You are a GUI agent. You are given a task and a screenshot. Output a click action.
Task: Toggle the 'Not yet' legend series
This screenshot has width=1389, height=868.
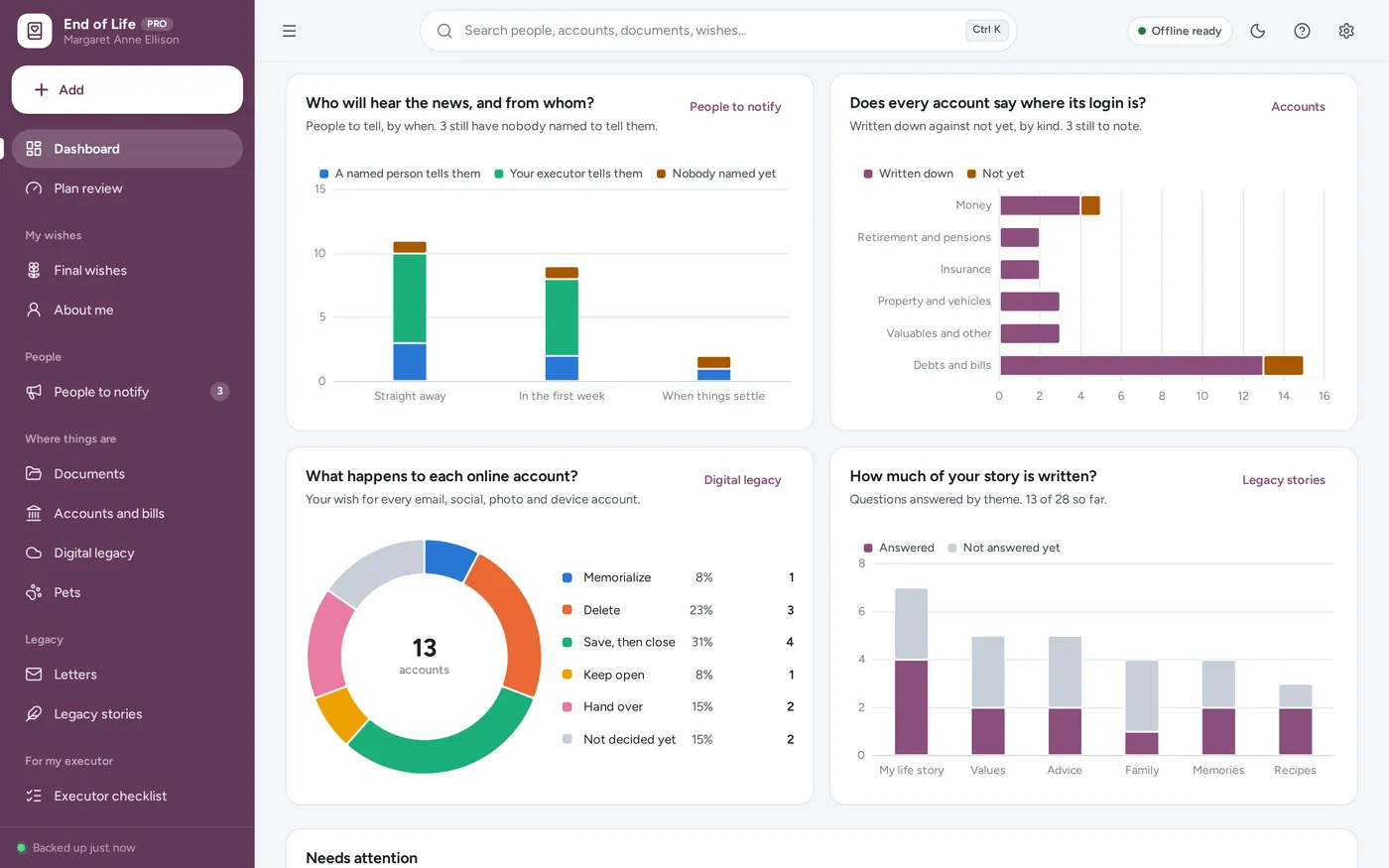tap(996, 174)
